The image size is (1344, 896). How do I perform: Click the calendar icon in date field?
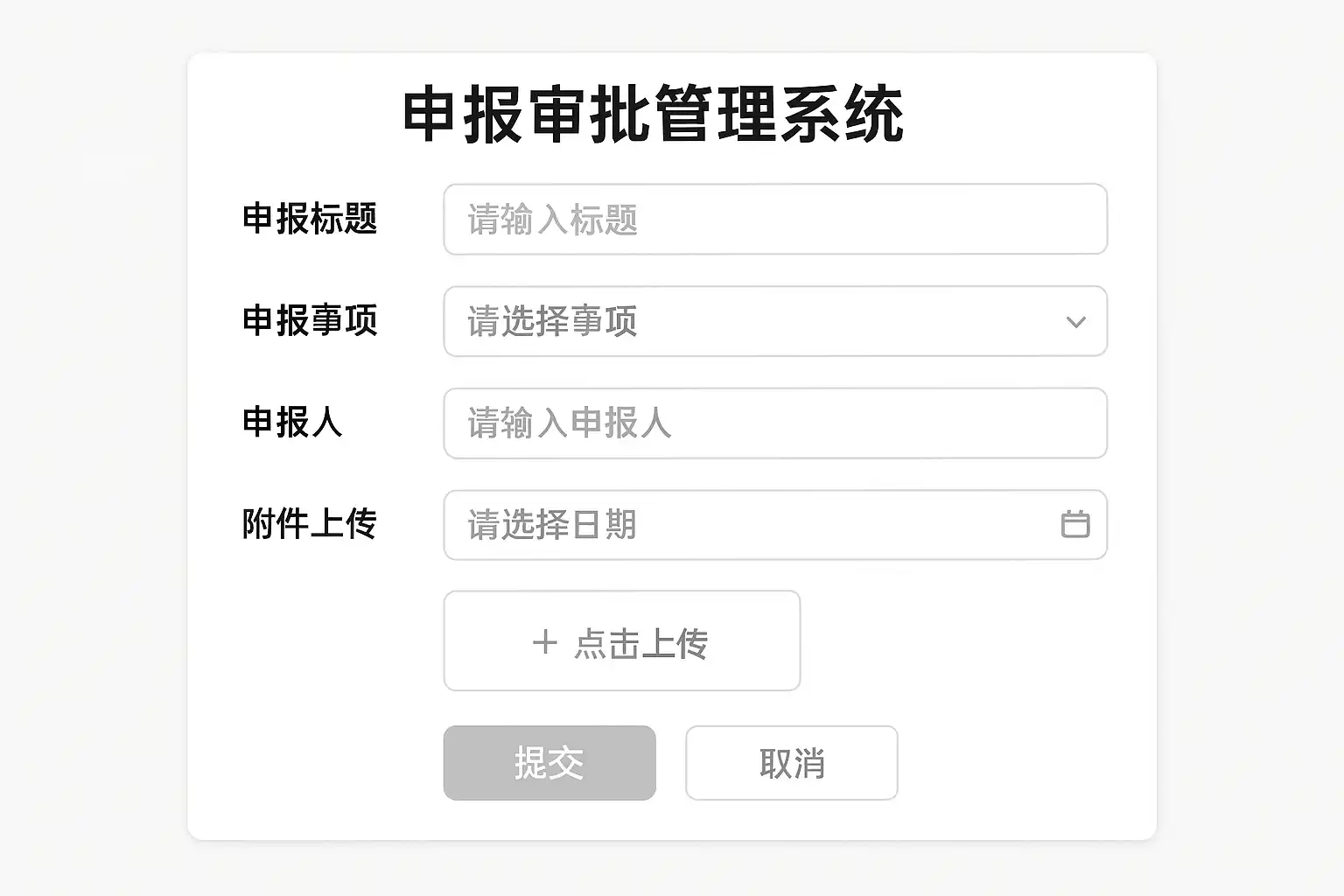coord(1074,524)
